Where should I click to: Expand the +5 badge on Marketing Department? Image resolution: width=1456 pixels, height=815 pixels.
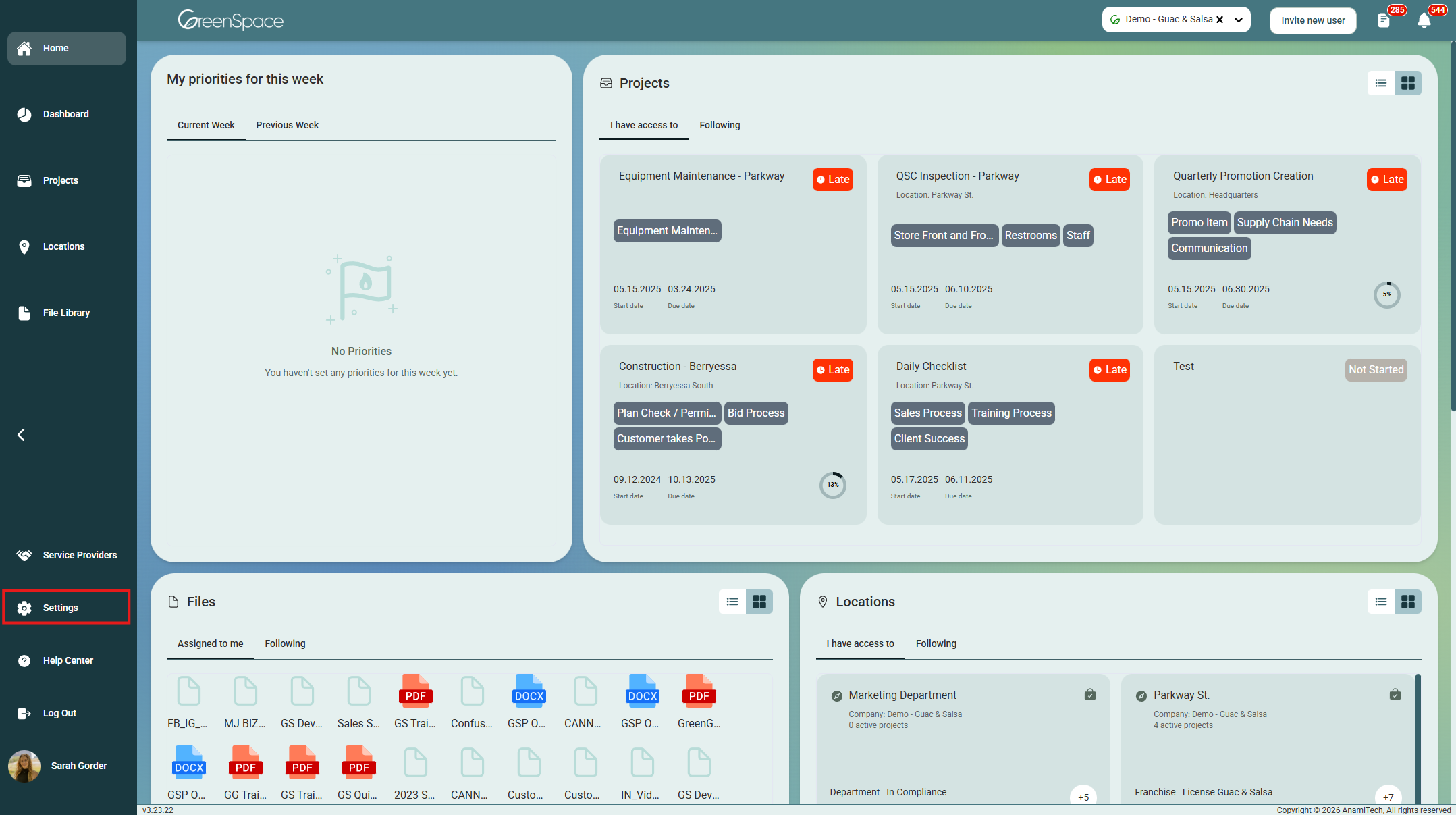[1083, 797]
